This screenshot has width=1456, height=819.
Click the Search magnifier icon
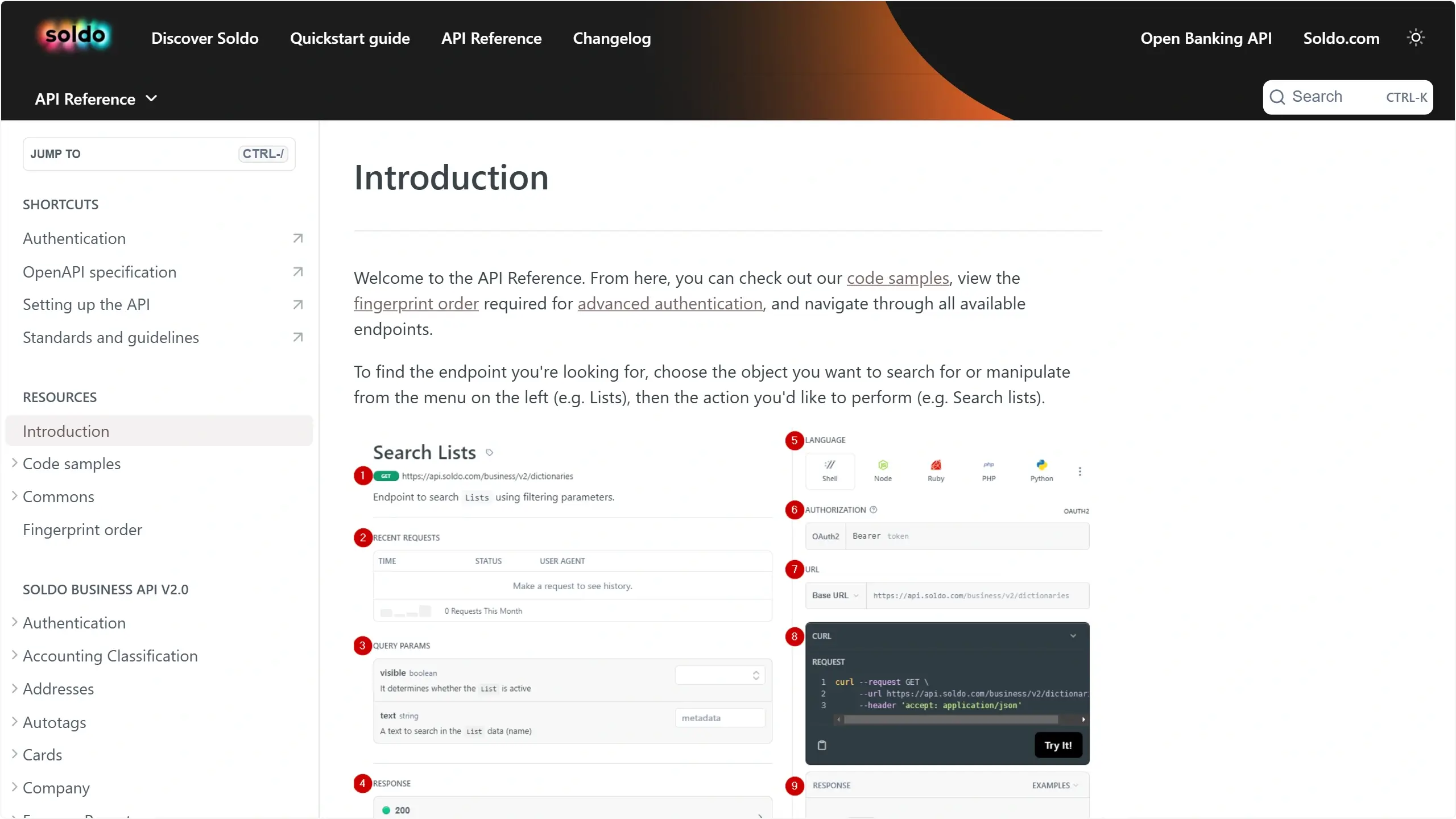pos(1277,97)
